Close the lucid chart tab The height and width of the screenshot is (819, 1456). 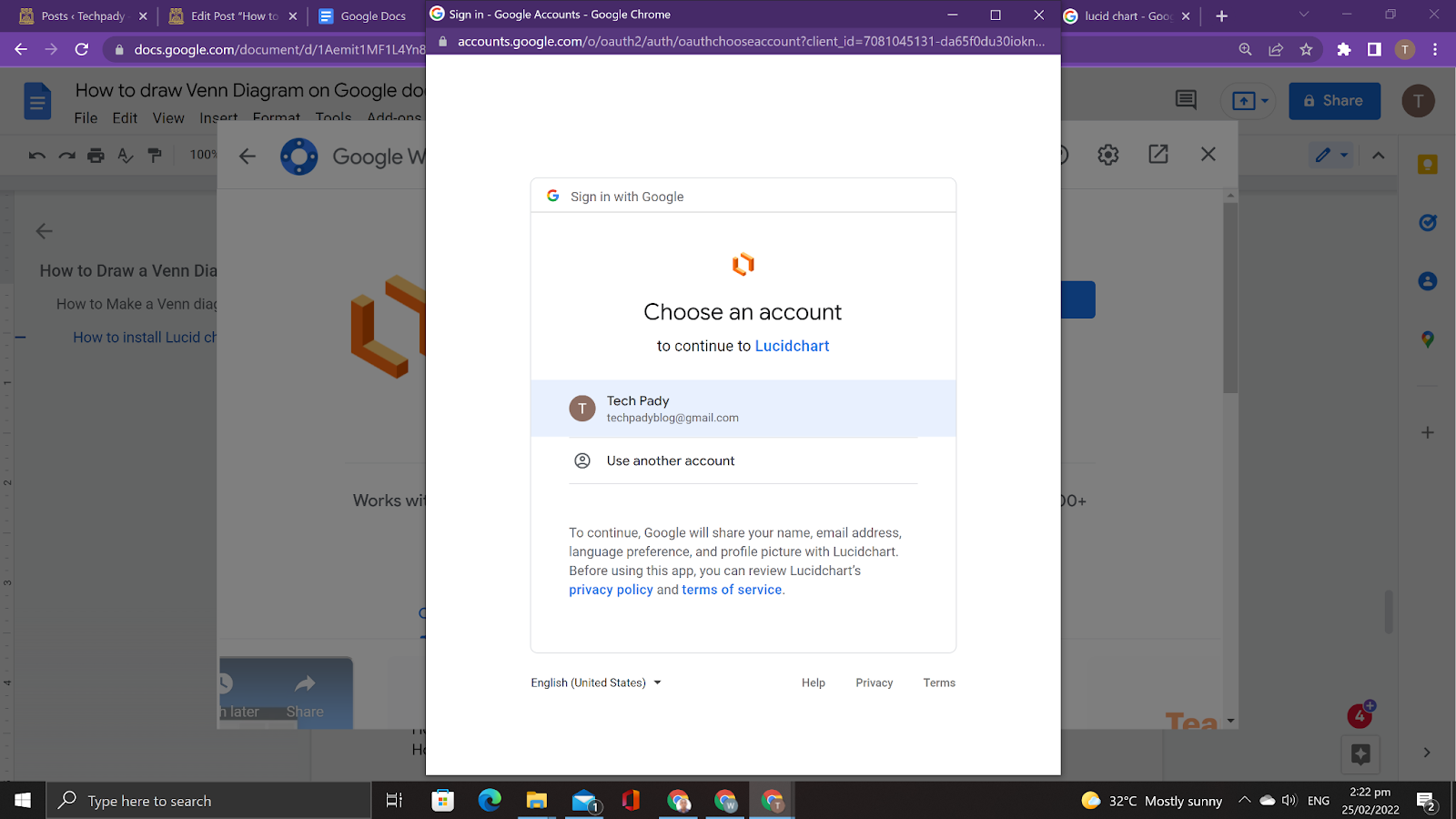coord(1186,16)
